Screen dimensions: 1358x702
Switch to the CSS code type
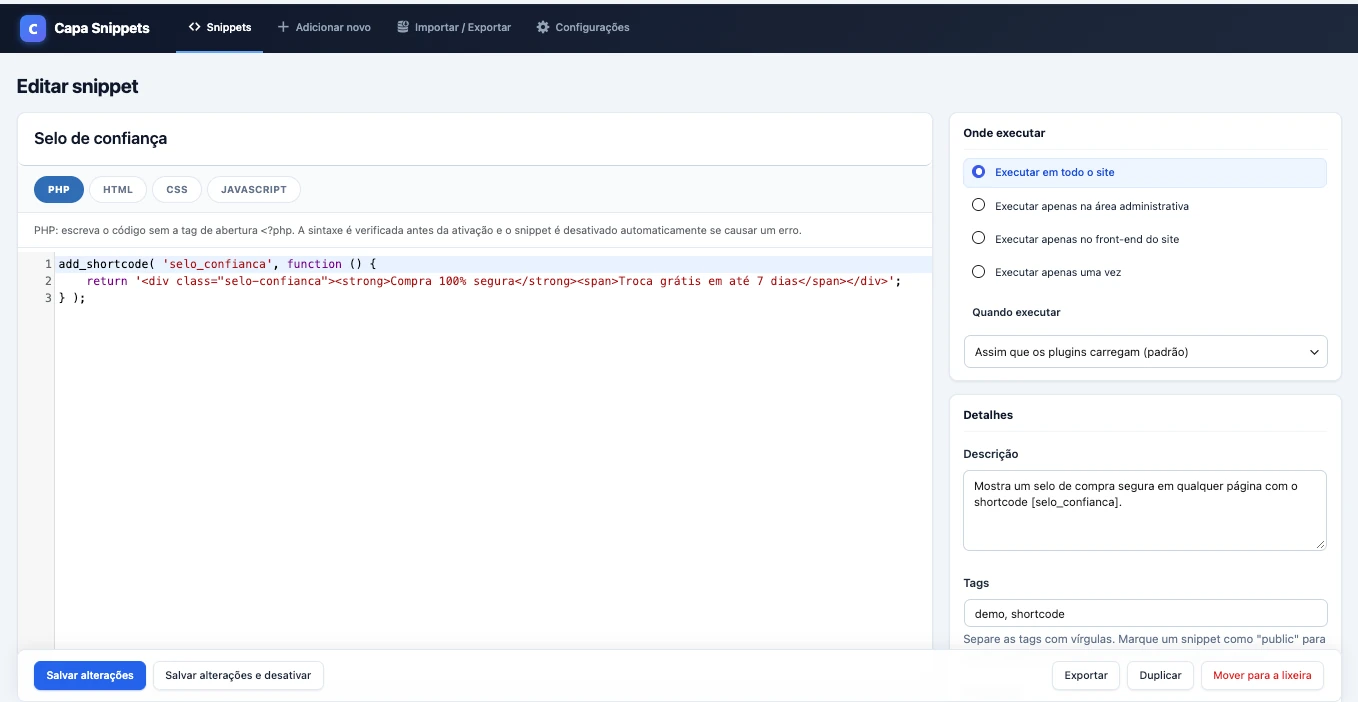pyautogui.click(x=177, y=189)
